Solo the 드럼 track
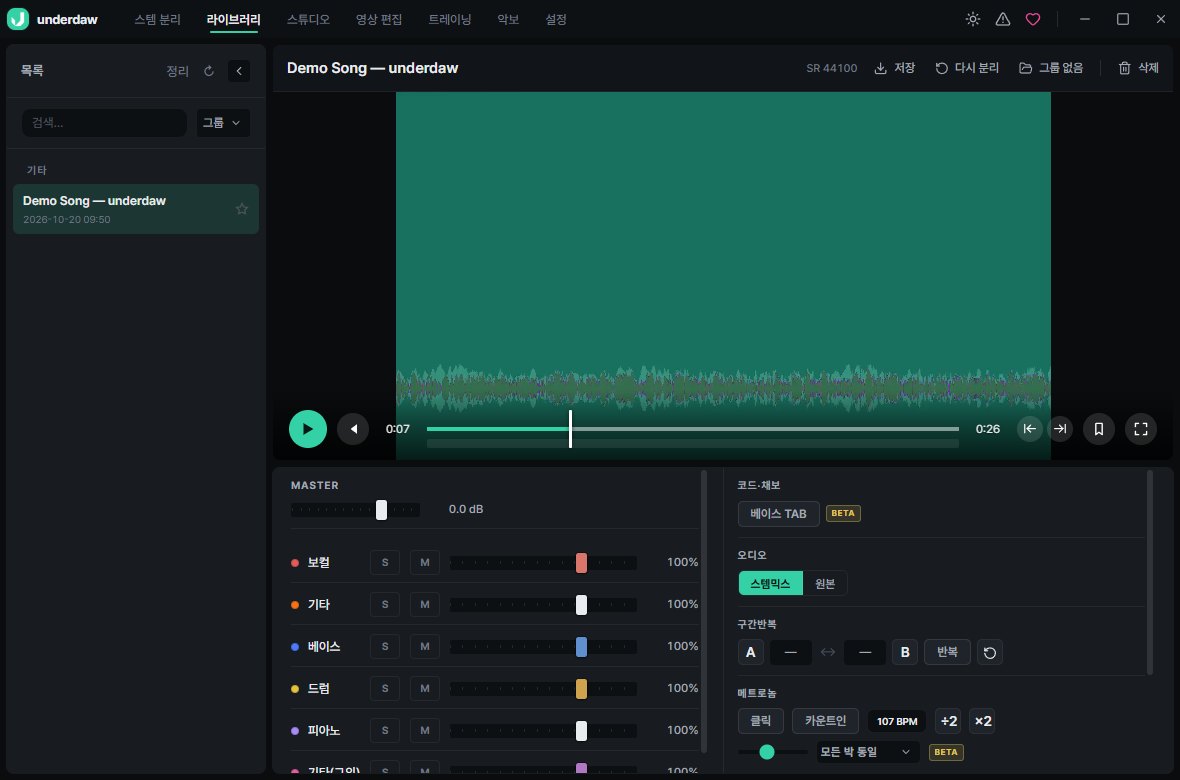The height and width of the screenshot is (780, 1180). [385, 689]
